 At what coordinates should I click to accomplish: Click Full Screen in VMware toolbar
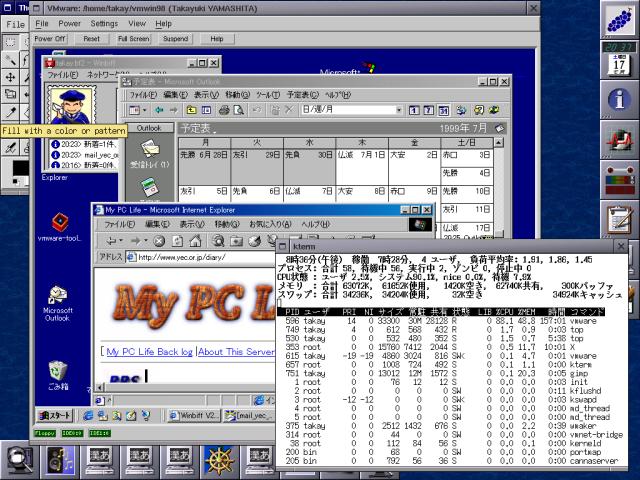click(133, 39)
